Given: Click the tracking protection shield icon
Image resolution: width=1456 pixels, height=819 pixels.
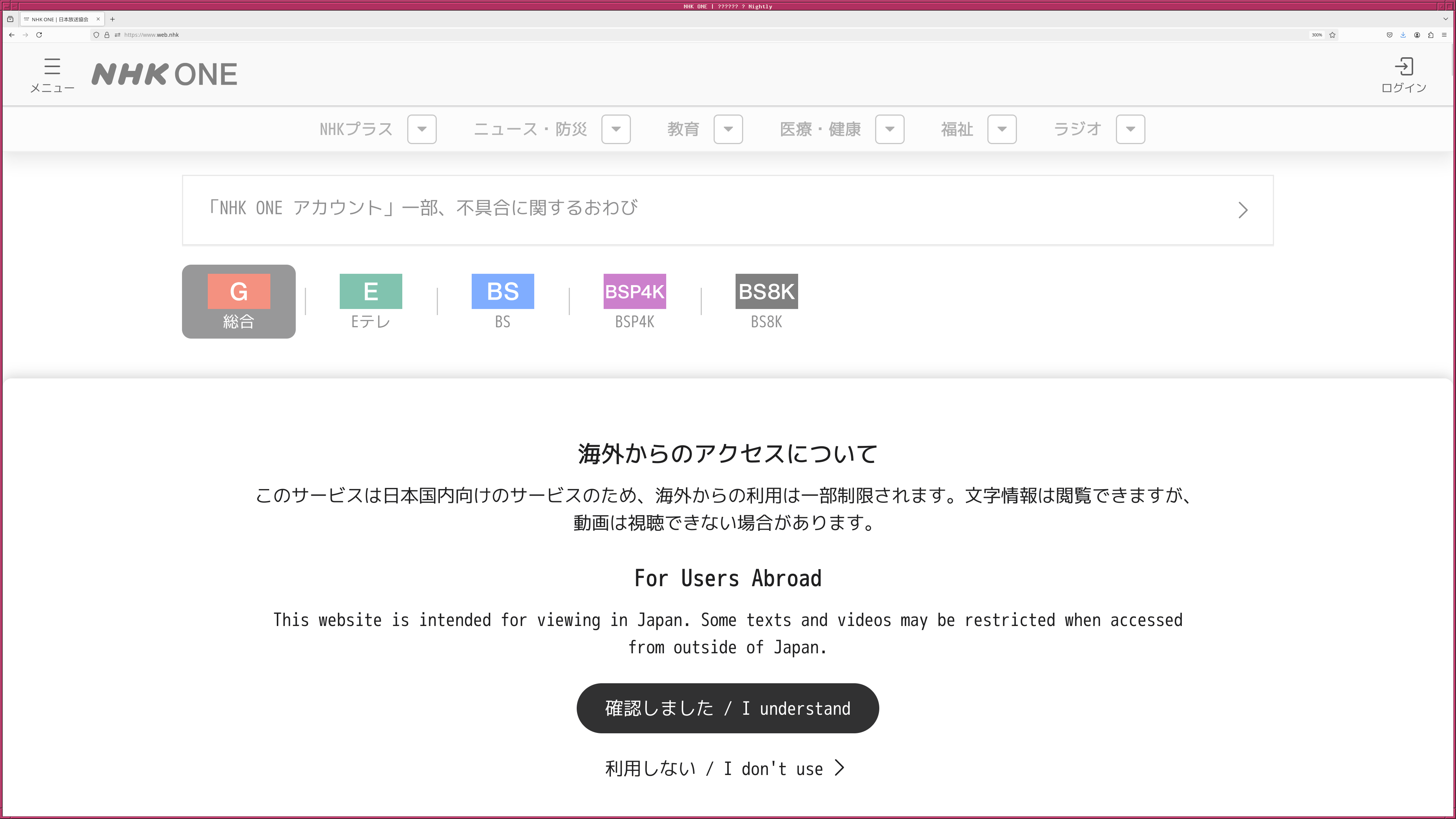Looking at the screenshot, I should point(96,35).
